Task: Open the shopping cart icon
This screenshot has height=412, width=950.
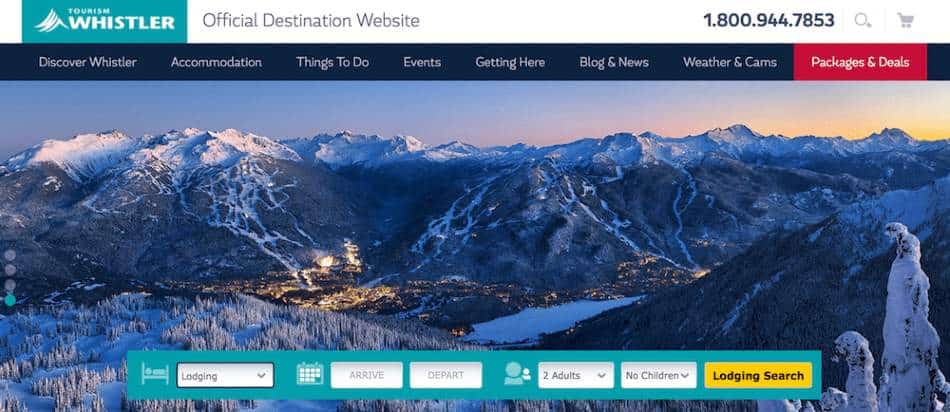Action: [905, 21]
